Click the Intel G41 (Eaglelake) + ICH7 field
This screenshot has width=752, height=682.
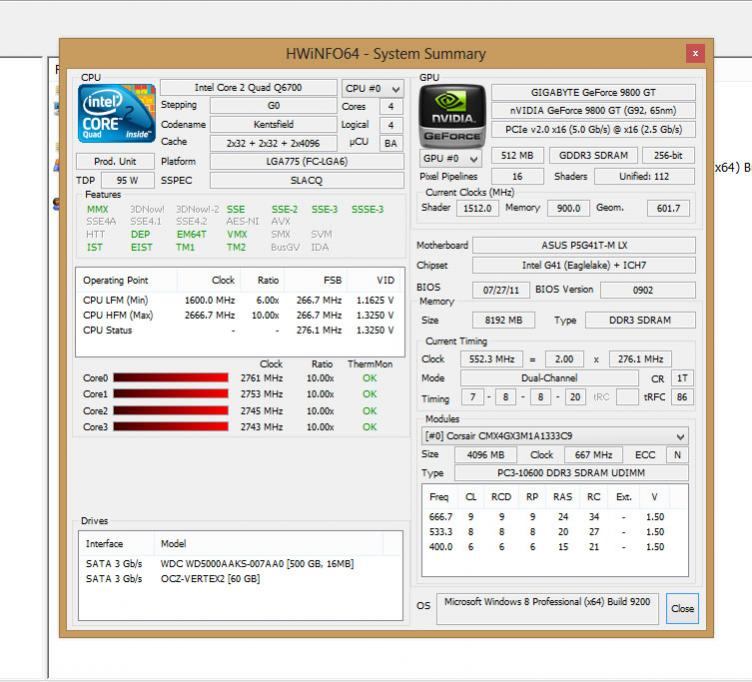point(584,265)
